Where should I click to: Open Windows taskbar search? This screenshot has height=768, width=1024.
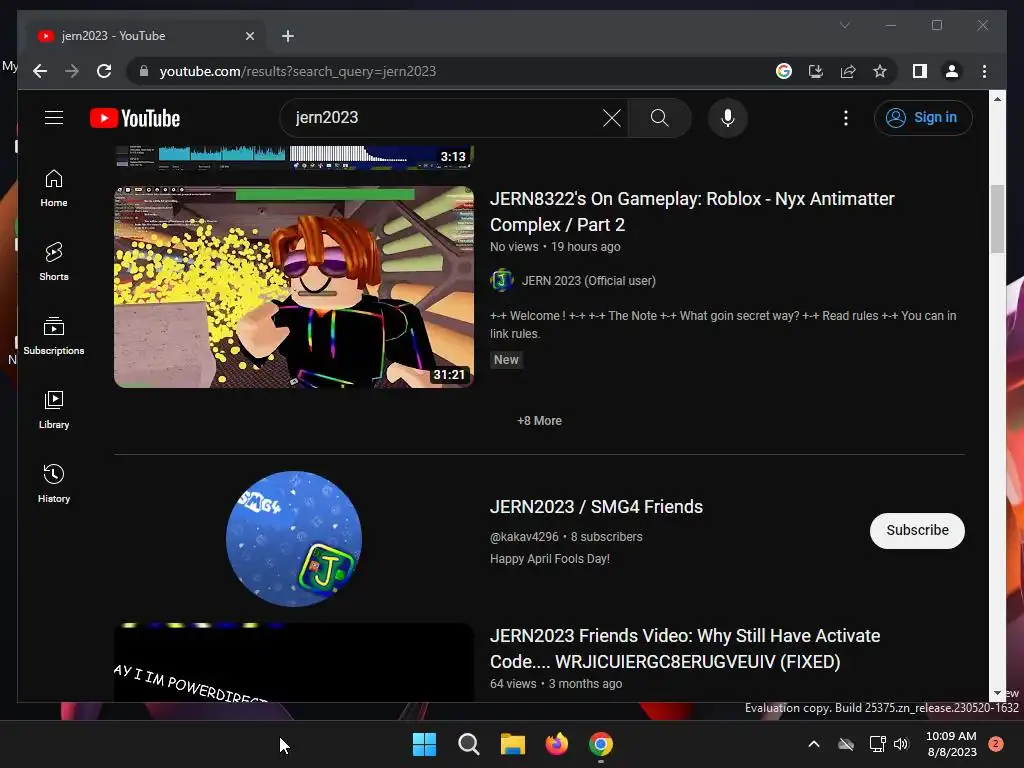[x=468, y=744]
